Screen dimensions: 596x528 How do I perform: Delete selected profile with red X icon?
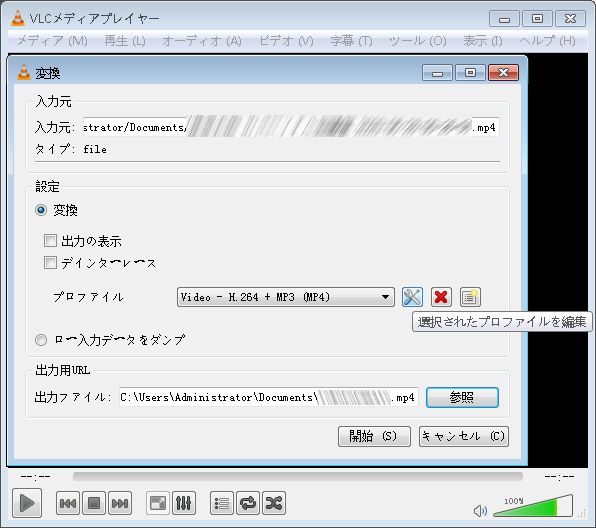point(441,297)
